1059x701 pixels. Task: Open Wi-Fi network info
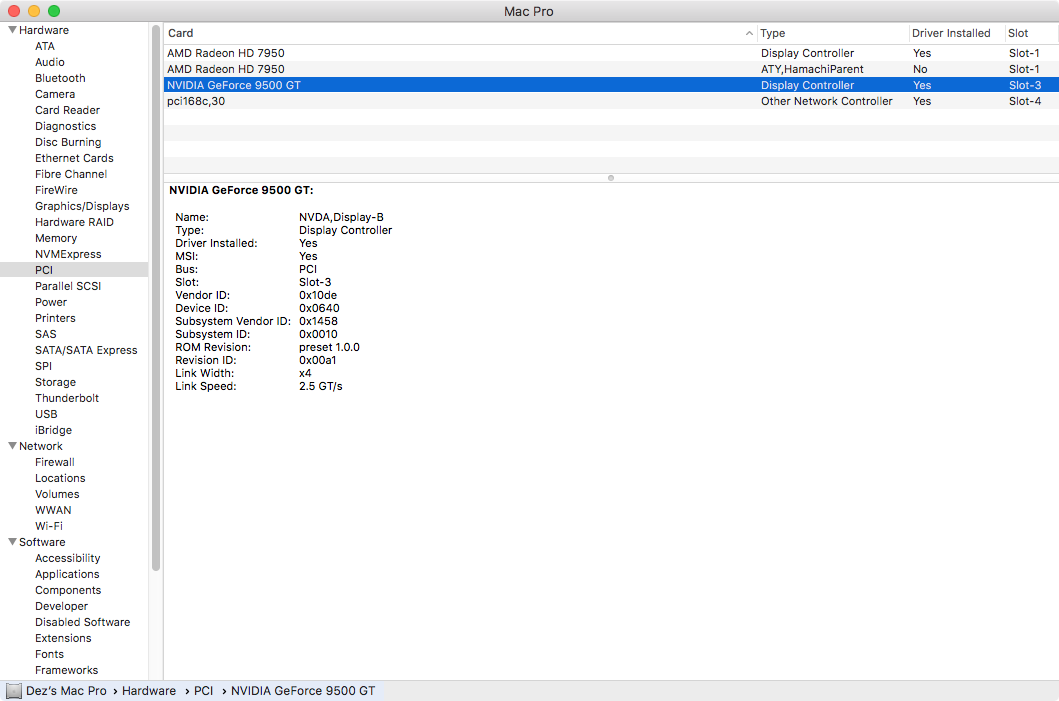tap(49, 526)
